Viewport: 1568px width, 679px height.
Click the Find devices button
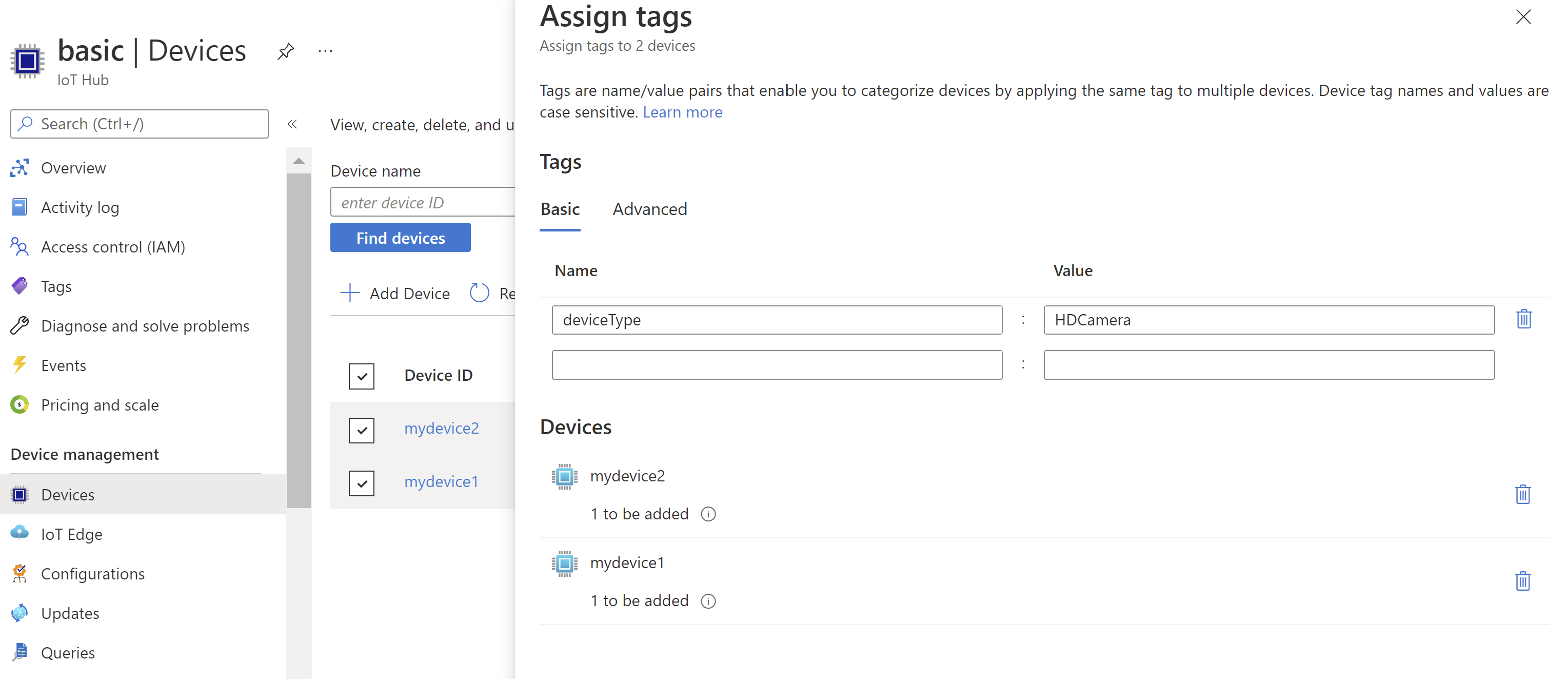click(x=400, y=238)
